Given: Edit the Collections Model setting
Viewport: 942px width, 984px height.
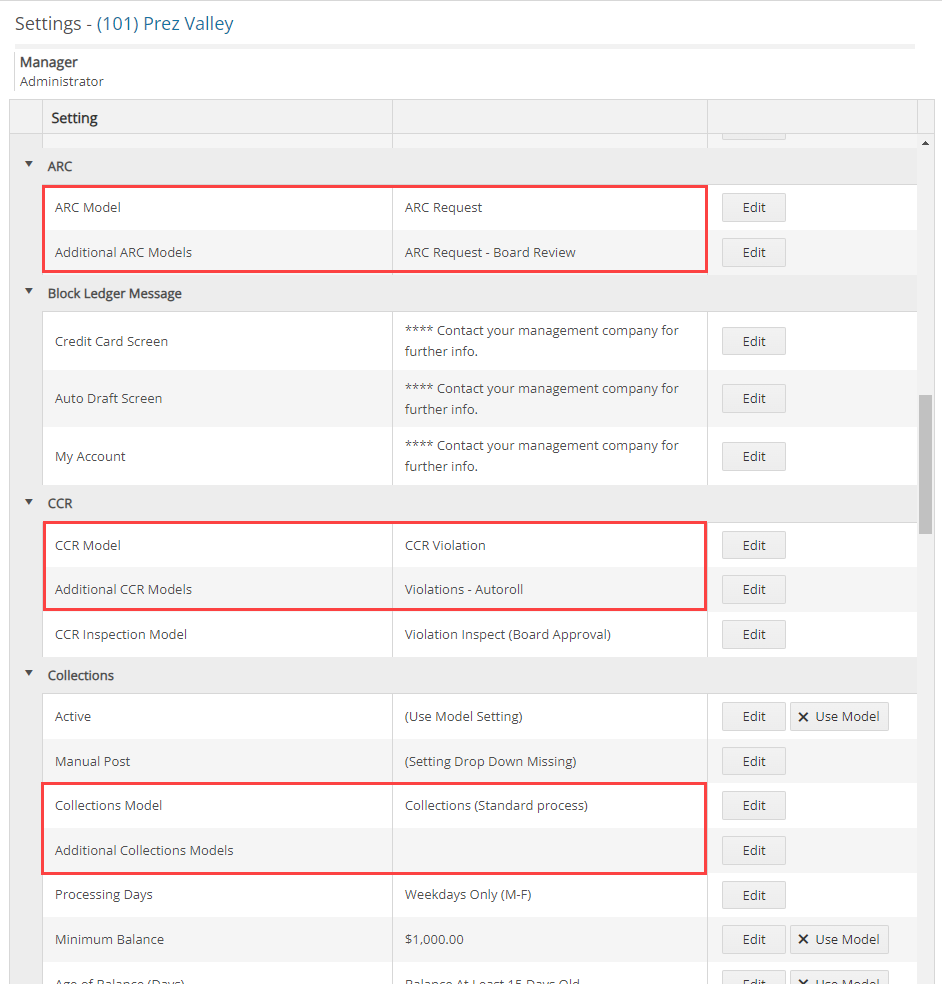Looking at the screenshot, I should [753, 805].
